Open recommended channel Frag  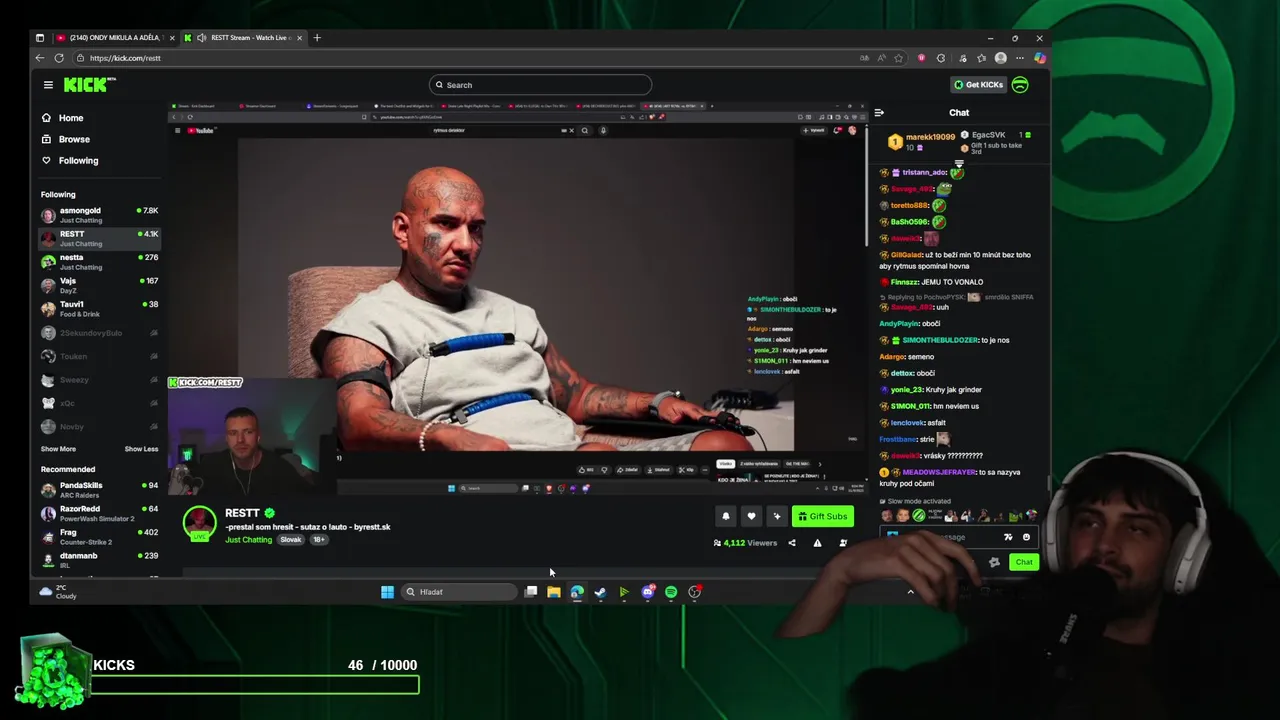tap(99, 537)
